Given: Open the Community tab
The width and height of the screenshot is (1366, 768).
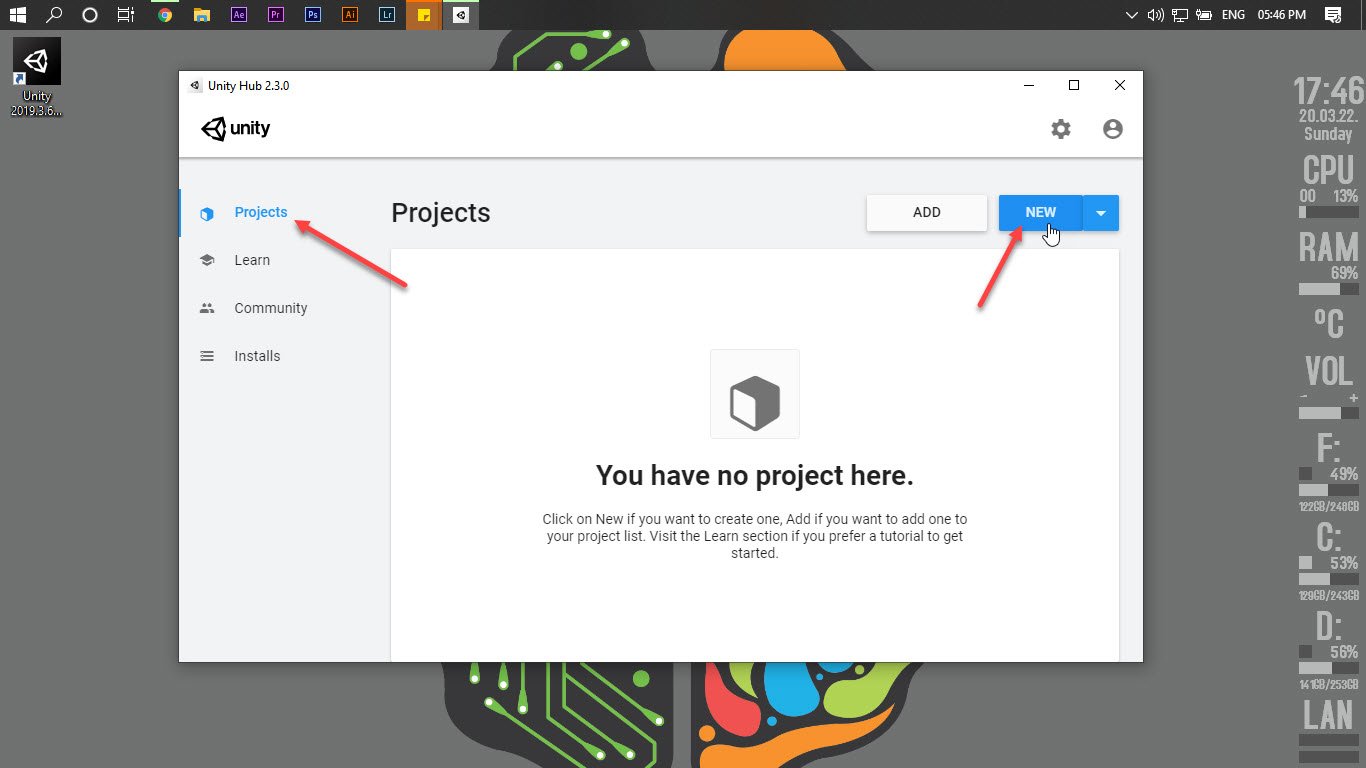Looking at the screenshot, I should coord(271,308).
